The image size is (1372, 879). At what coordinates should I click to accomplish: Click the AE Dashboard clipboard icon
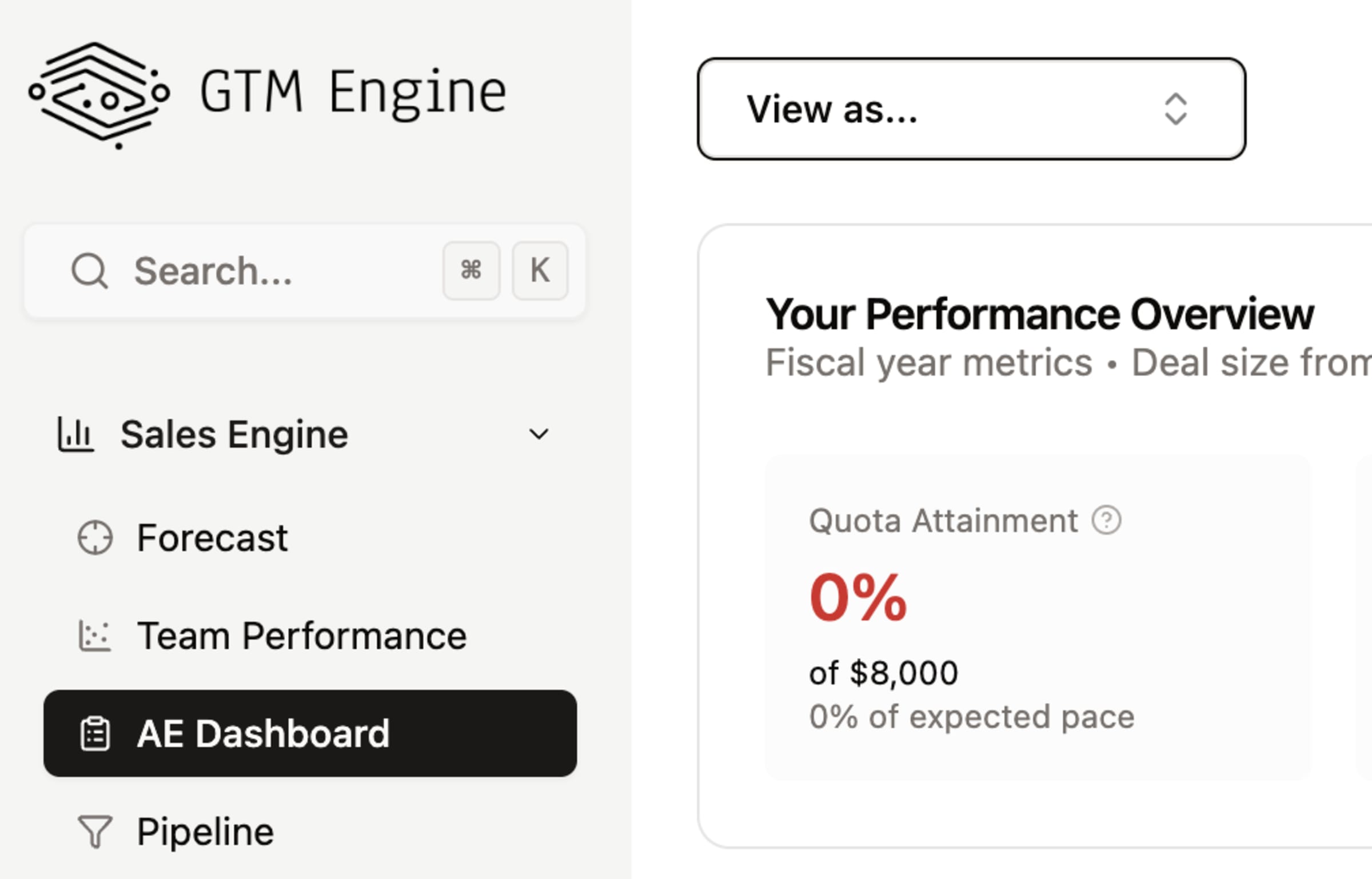tap(95, 733)
